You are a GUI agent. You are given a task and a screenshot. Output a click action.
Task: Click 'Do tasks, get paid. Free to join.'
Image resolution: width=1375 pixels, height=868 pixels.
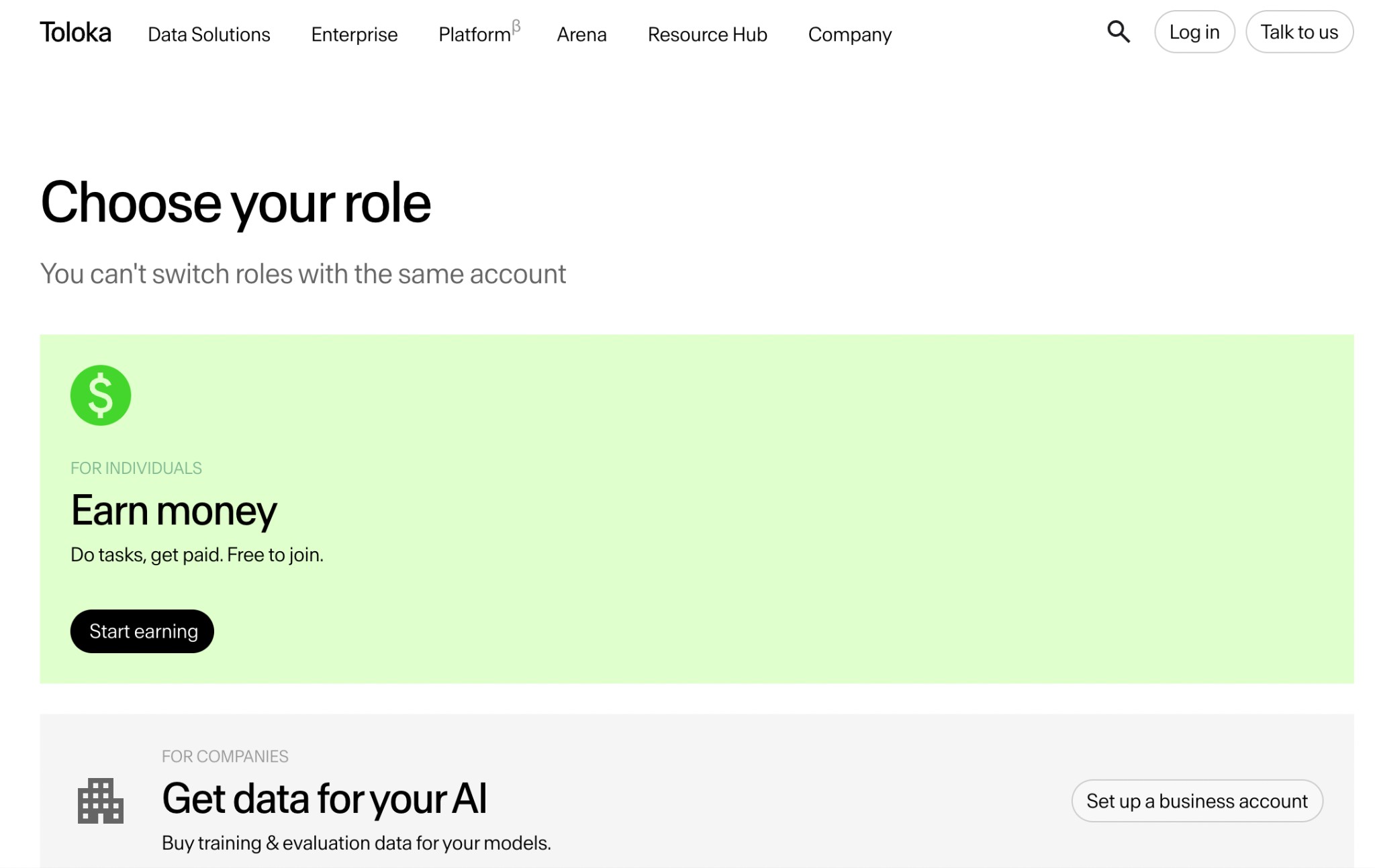197,554
